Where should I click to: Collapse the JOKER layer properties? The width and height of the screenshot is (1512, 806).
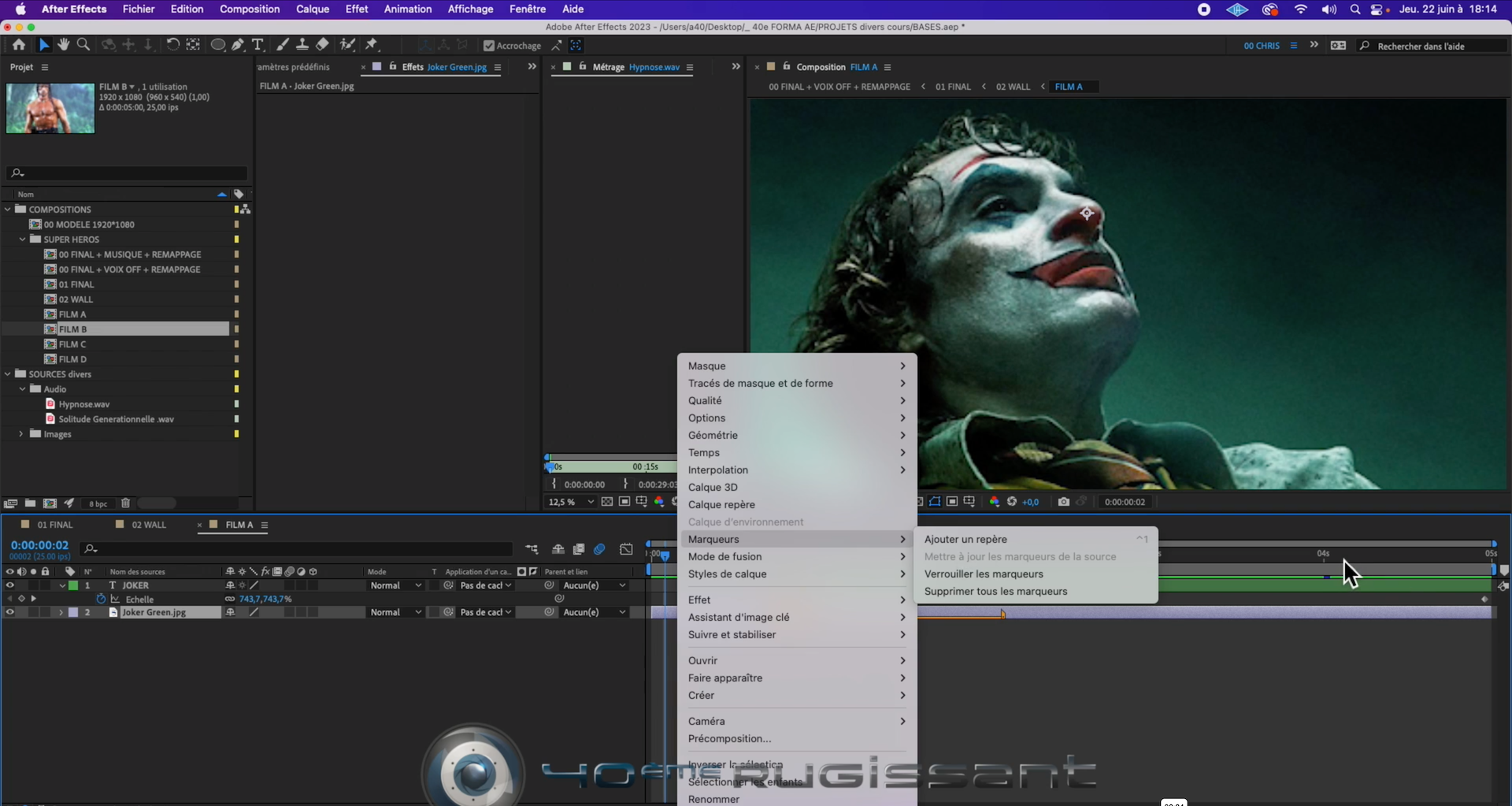click(x=61, y=585)
